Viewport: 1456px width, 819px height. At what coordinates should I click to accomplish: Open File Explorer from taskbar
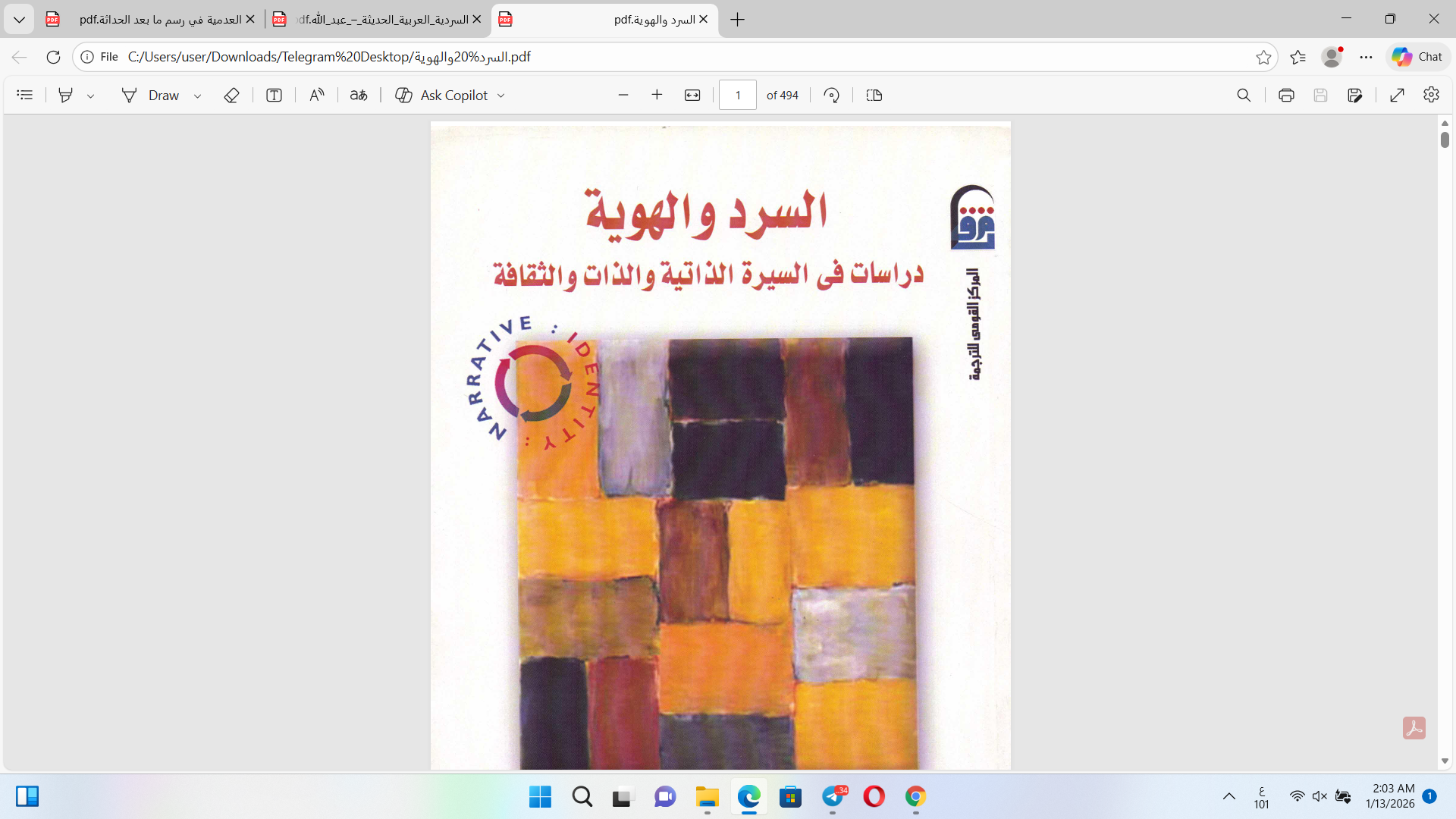coord(707,796)
